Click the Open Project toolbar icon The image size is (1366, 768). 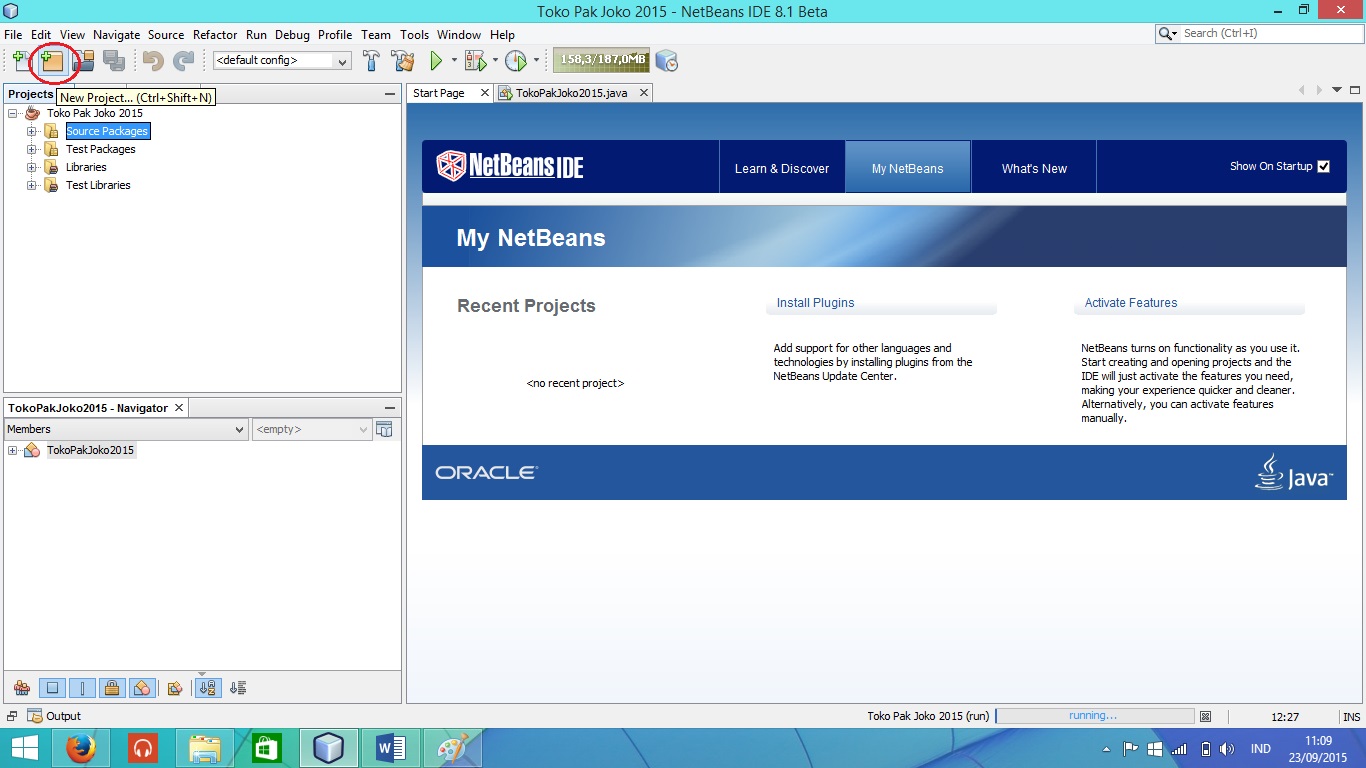[84, 61]
